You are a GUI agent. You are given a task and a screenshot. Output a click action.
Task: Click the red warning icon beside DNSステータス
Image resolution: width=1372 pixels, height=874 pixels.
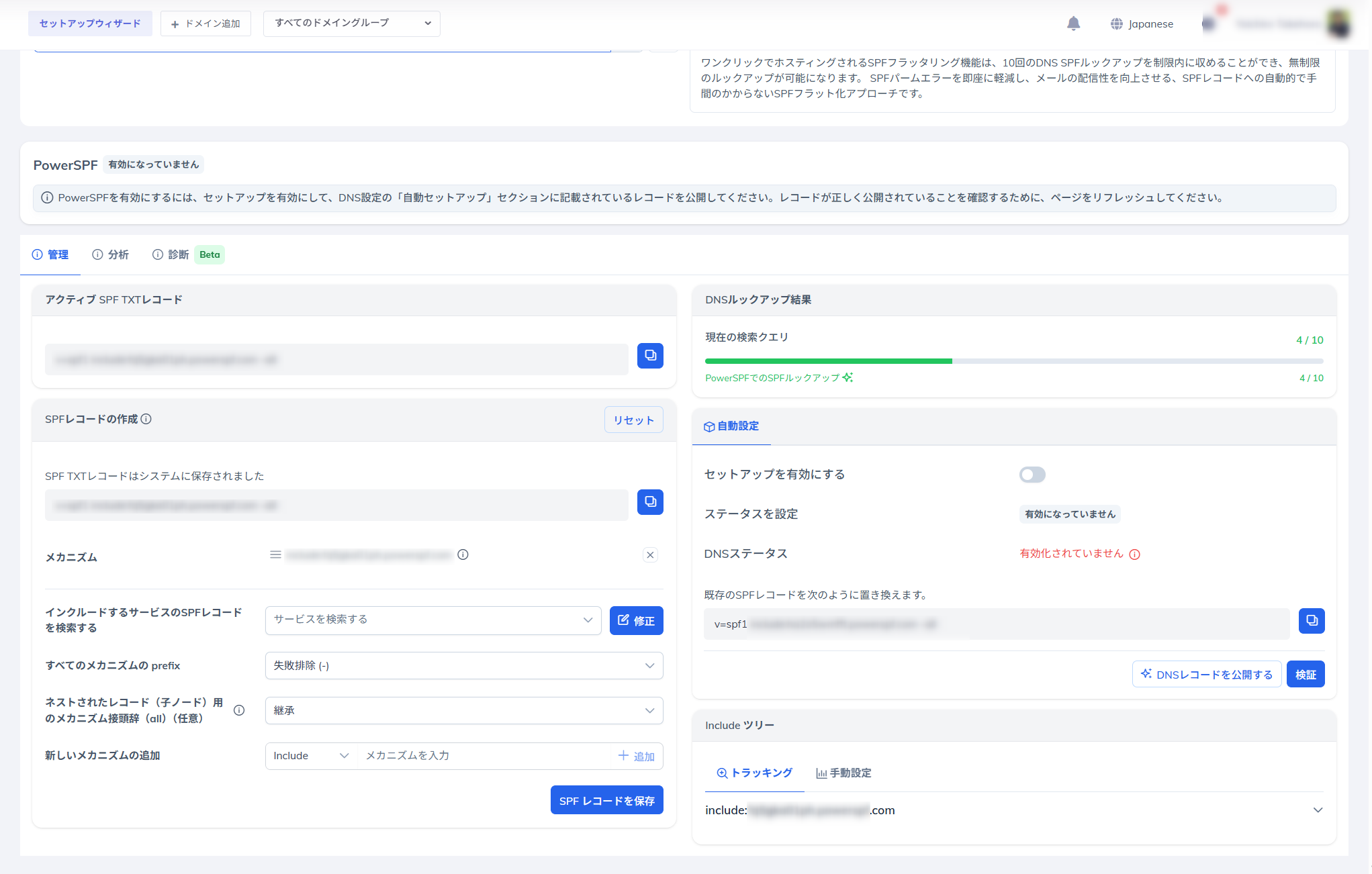(x=1136, y=554)
